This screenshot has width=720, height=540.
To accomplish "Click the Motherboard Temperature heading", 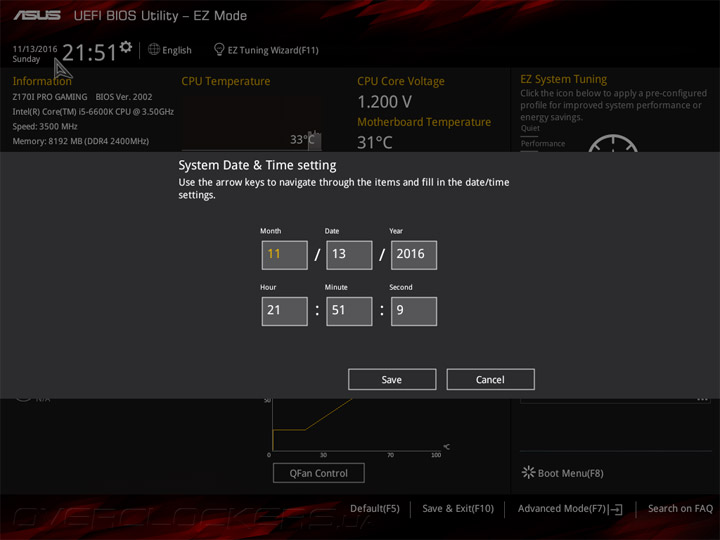I will pyautogui.click(x=424, y=122).
